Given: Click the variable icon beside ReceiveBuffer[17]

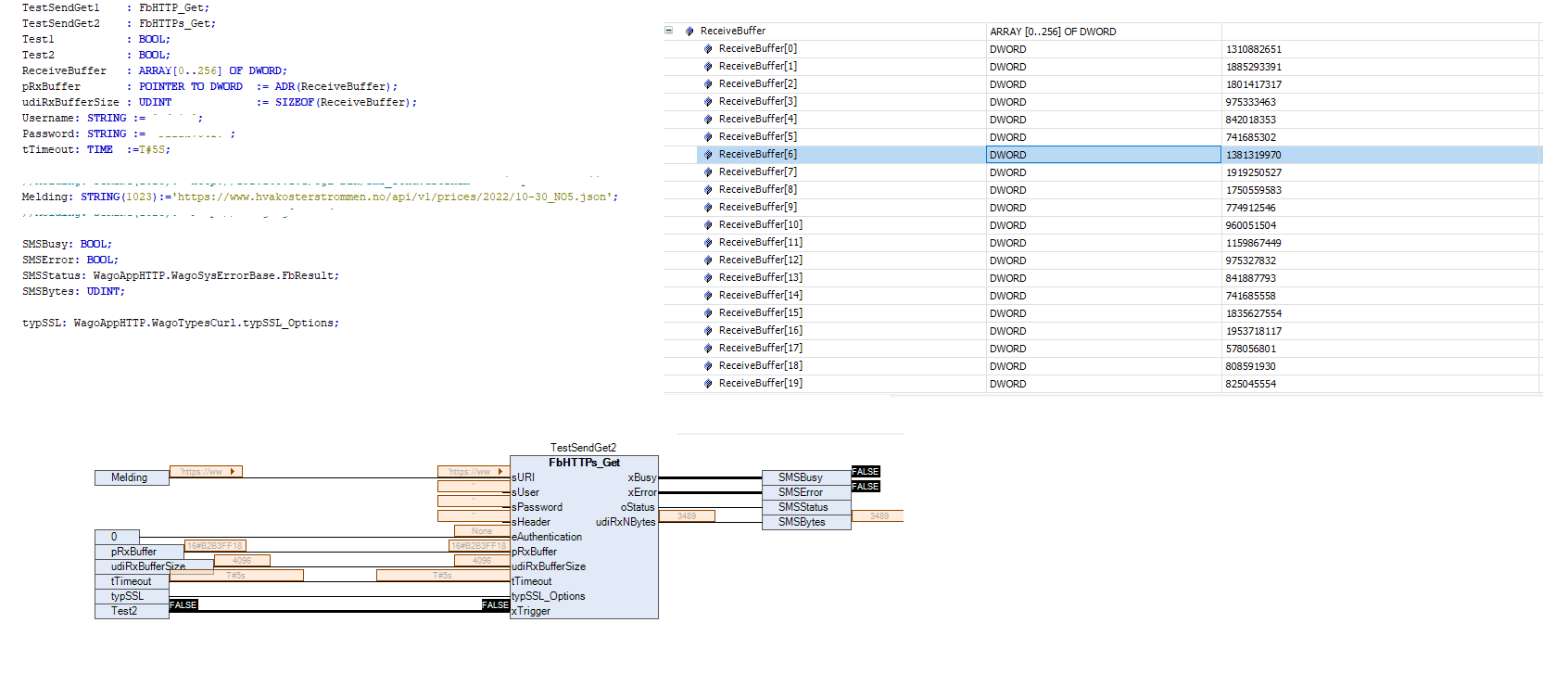Looking at the screenshot, I should coord(708,349).
